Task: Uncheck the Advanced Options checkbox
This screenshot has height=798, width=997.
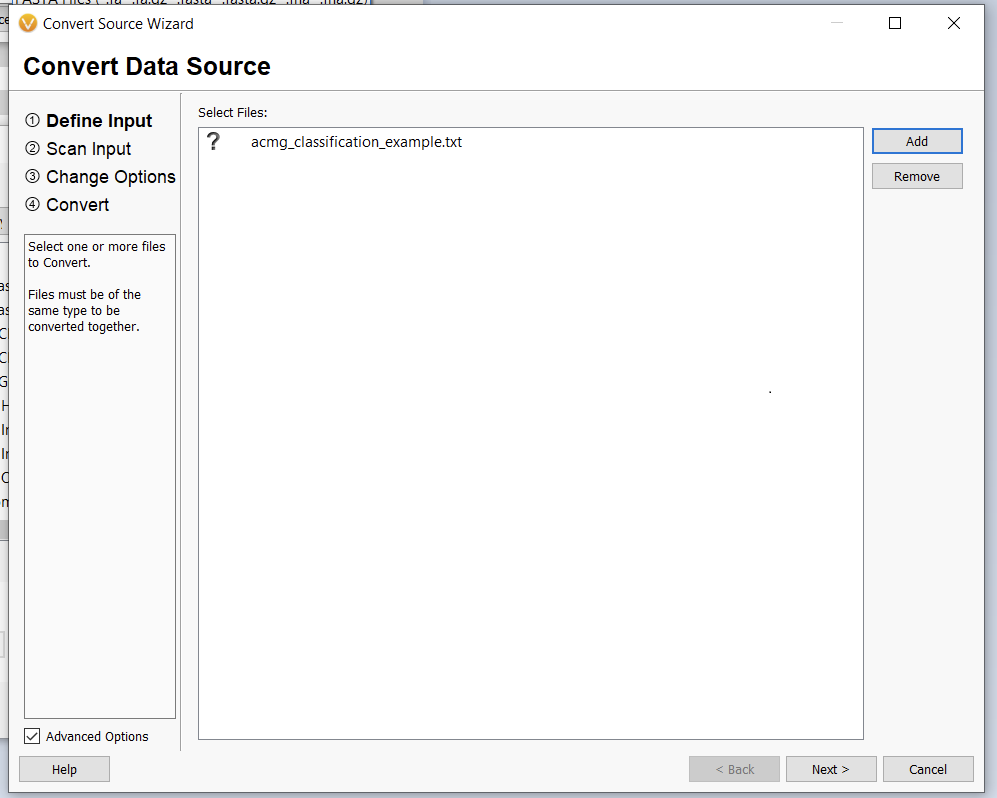Action: pos(33,737)
